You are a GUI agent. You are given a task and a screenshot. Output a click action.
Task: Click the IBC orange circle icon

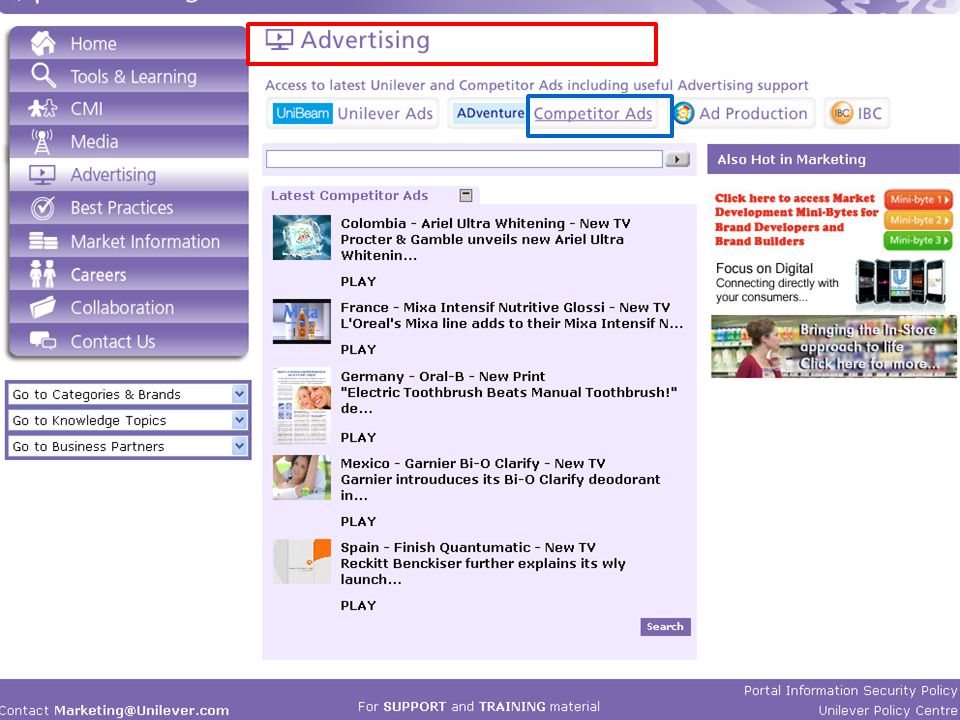tap(842, 113)
